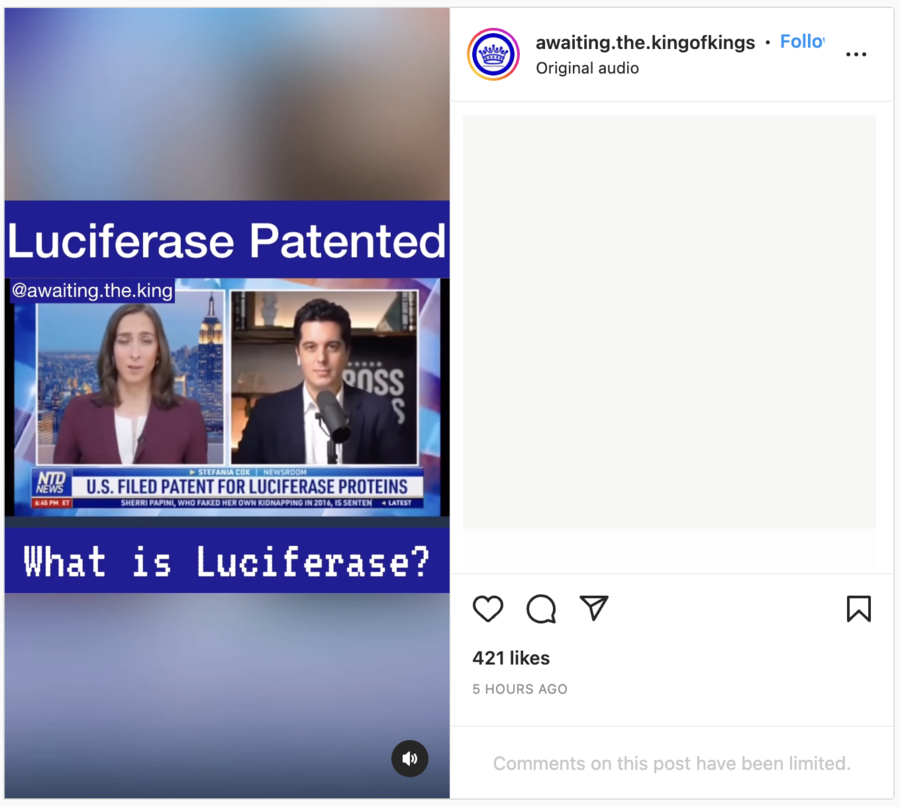Click the empty grey comments panel
Viewport: 900px width, 807px height.
point(669,321)
